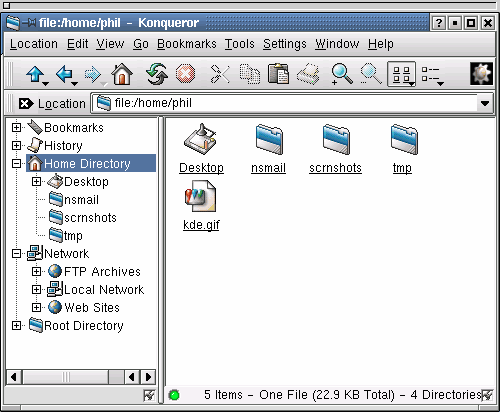This screenshot has width=500, height=412.
Task: Click the red Stop loading icon
Action: coord(185,74)
